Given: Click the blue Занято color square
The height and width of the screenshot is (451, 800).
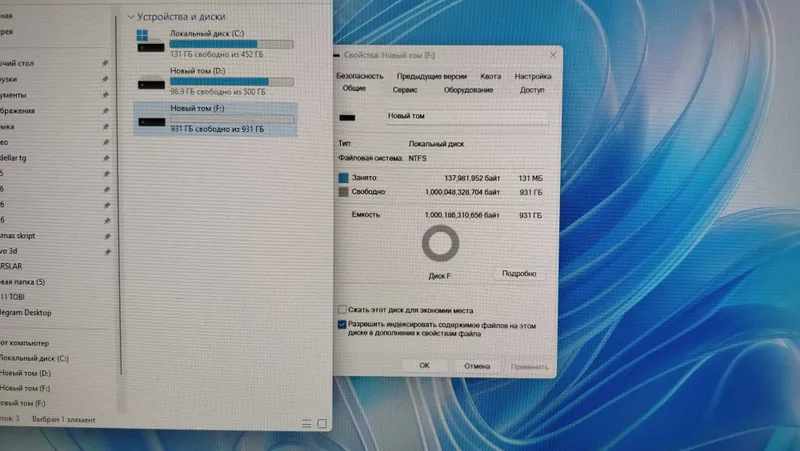Looking at the screenshot, I should coord(343,178).
